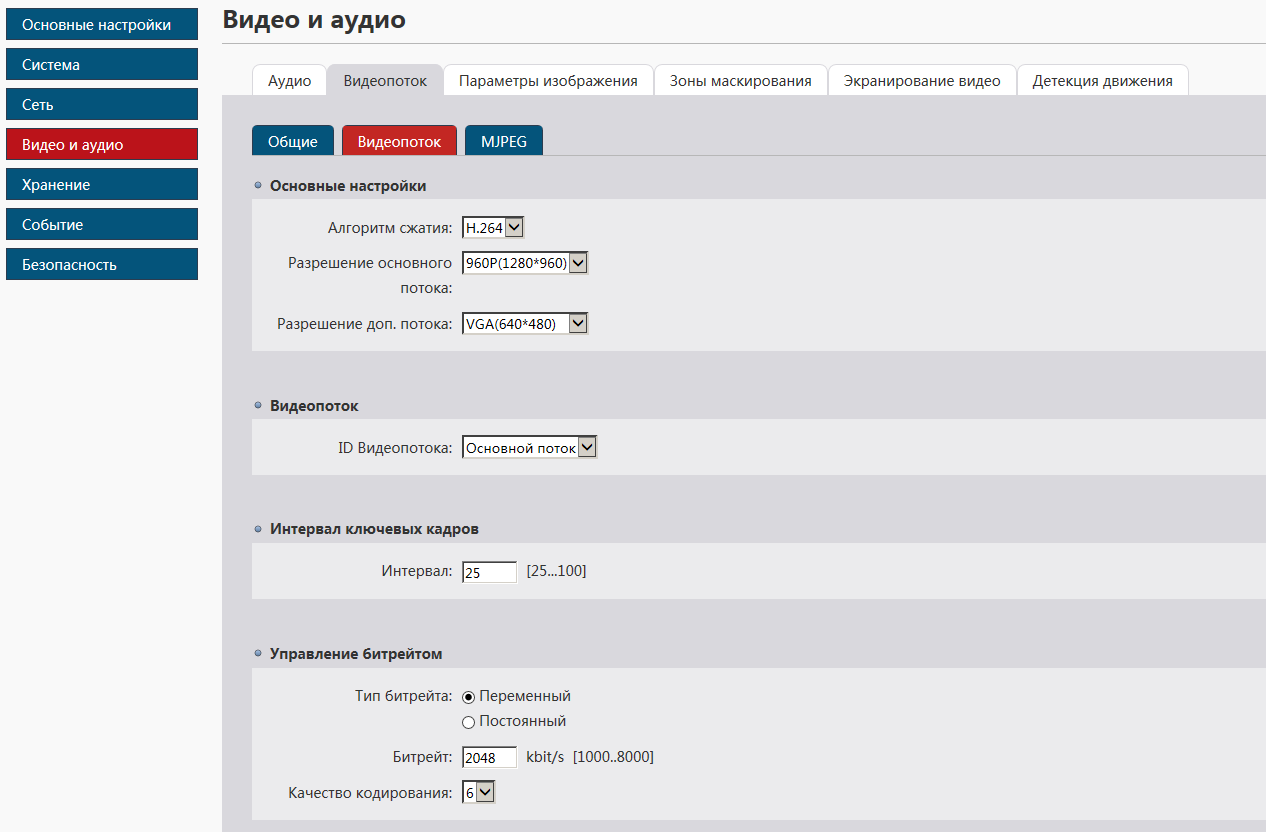Click the Интервал input field
The height and width of the screenshot is (832, 1266).
pos(490,573)
